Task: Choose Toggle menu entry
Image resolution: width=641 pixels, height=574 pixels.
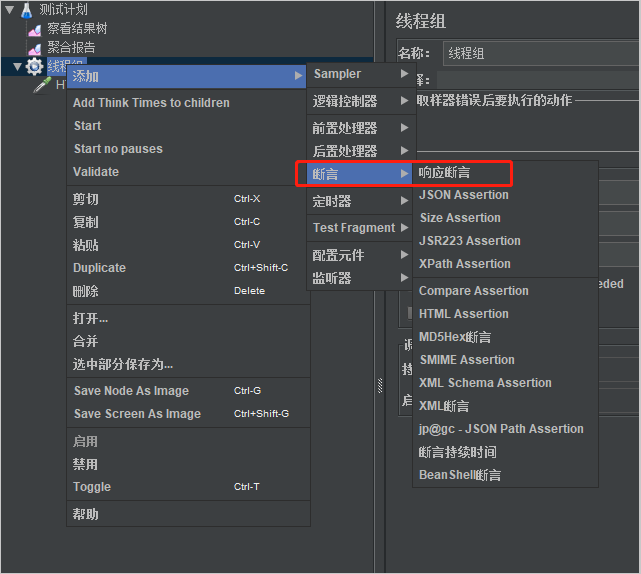Action: [x=188, y=487]
